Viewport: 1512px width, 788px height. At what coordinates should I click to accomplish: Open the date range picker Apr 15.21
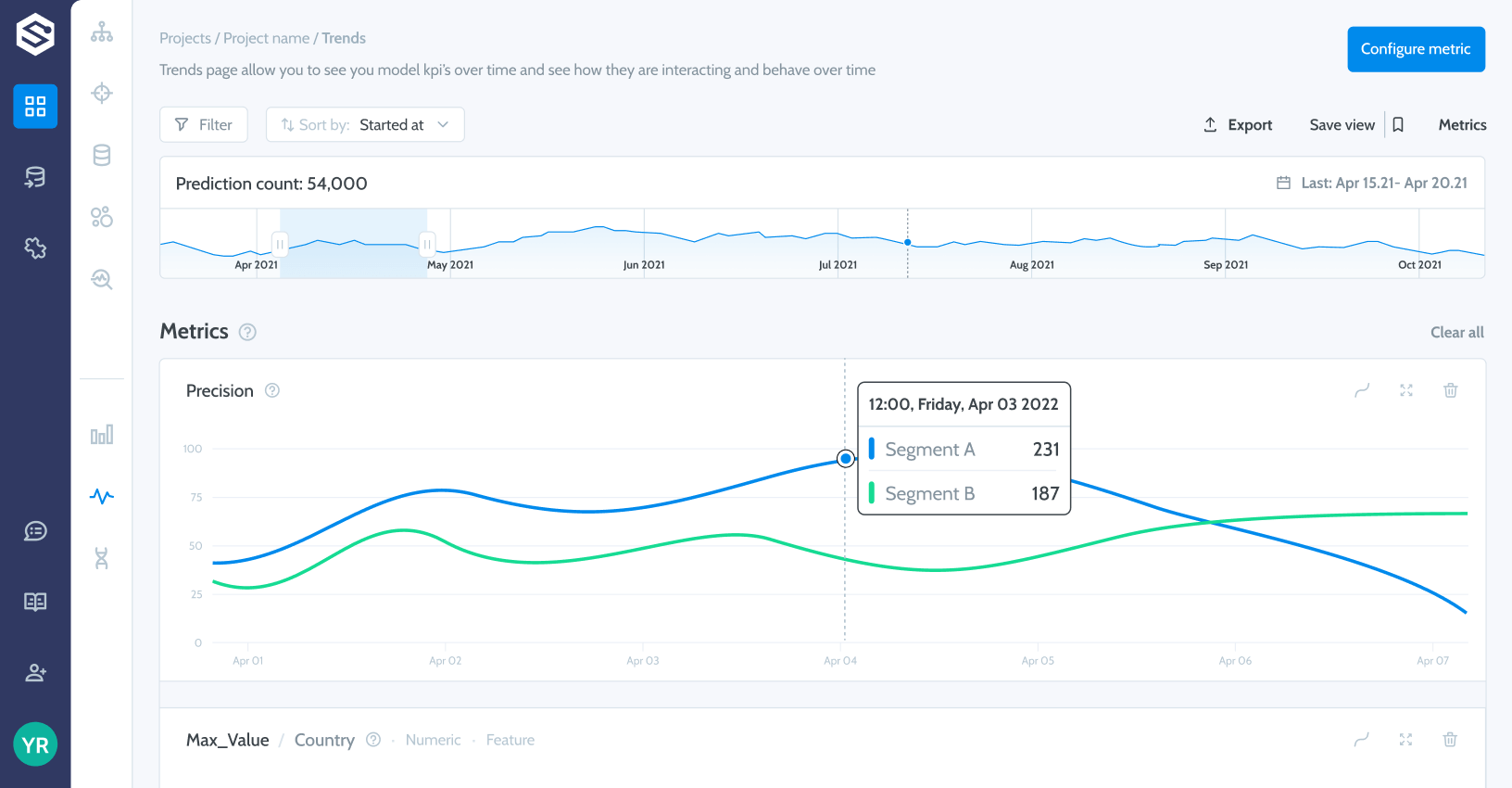tap(1373, 184)
